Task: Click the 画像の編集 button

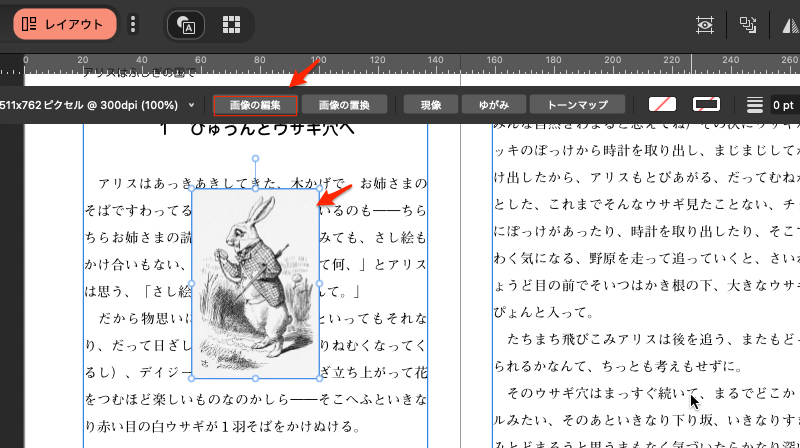Action: click(255, 105)
